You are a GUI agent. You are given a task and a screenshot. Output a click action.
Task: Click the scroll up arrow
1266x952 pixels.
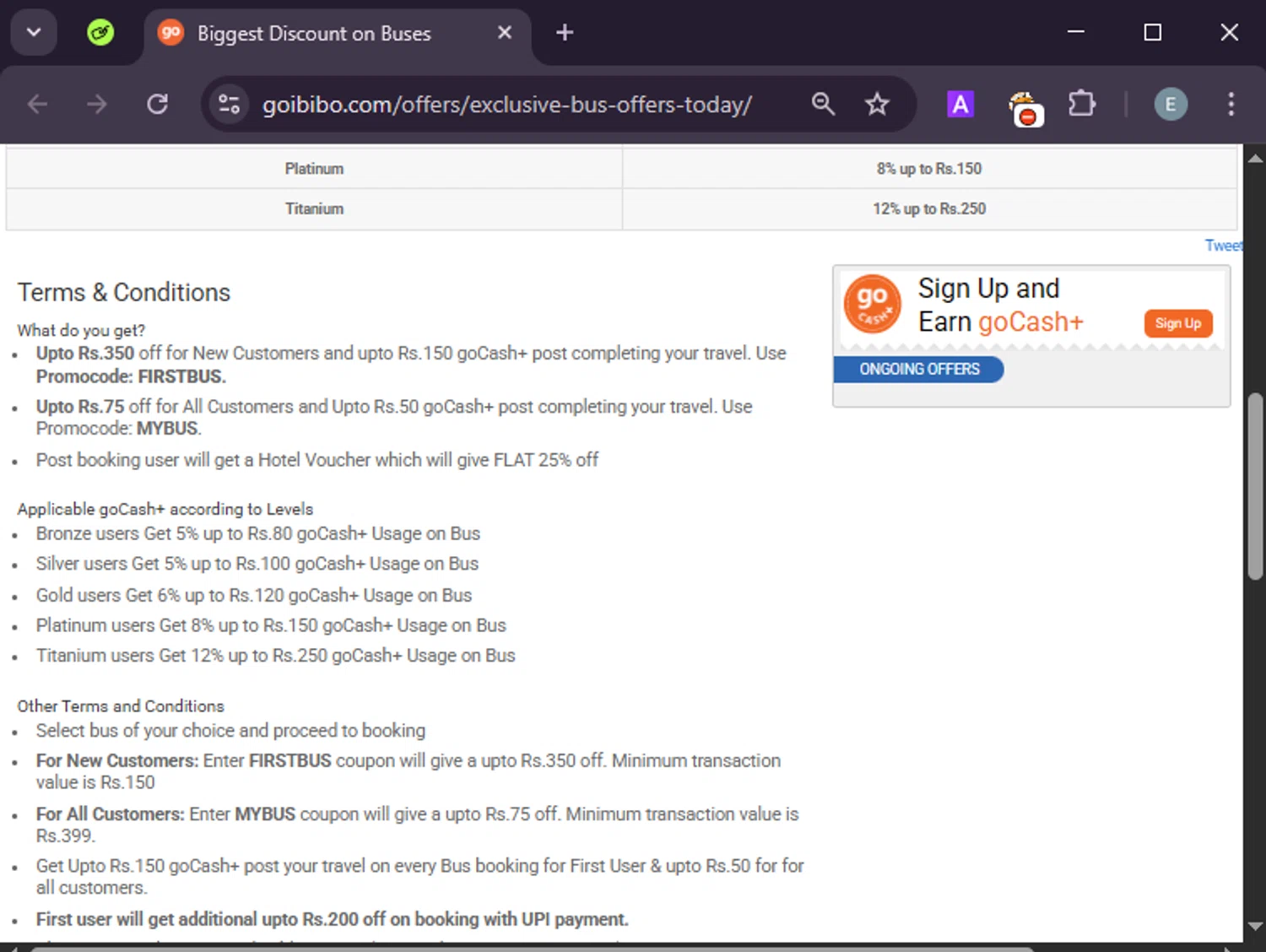[1255, 158]
